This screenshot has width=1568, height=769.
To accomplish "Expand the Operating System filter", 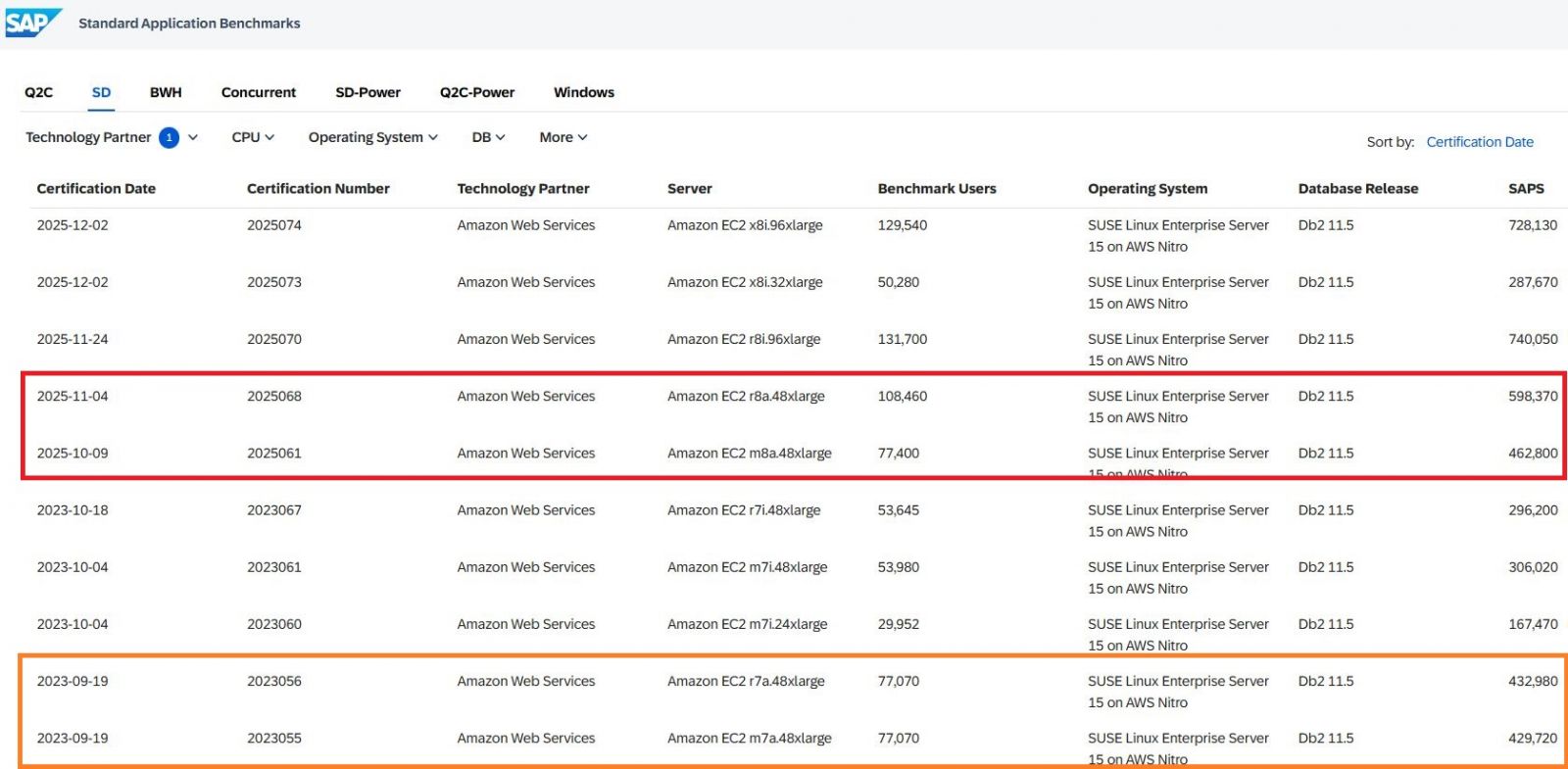I will tap(372, 138).
